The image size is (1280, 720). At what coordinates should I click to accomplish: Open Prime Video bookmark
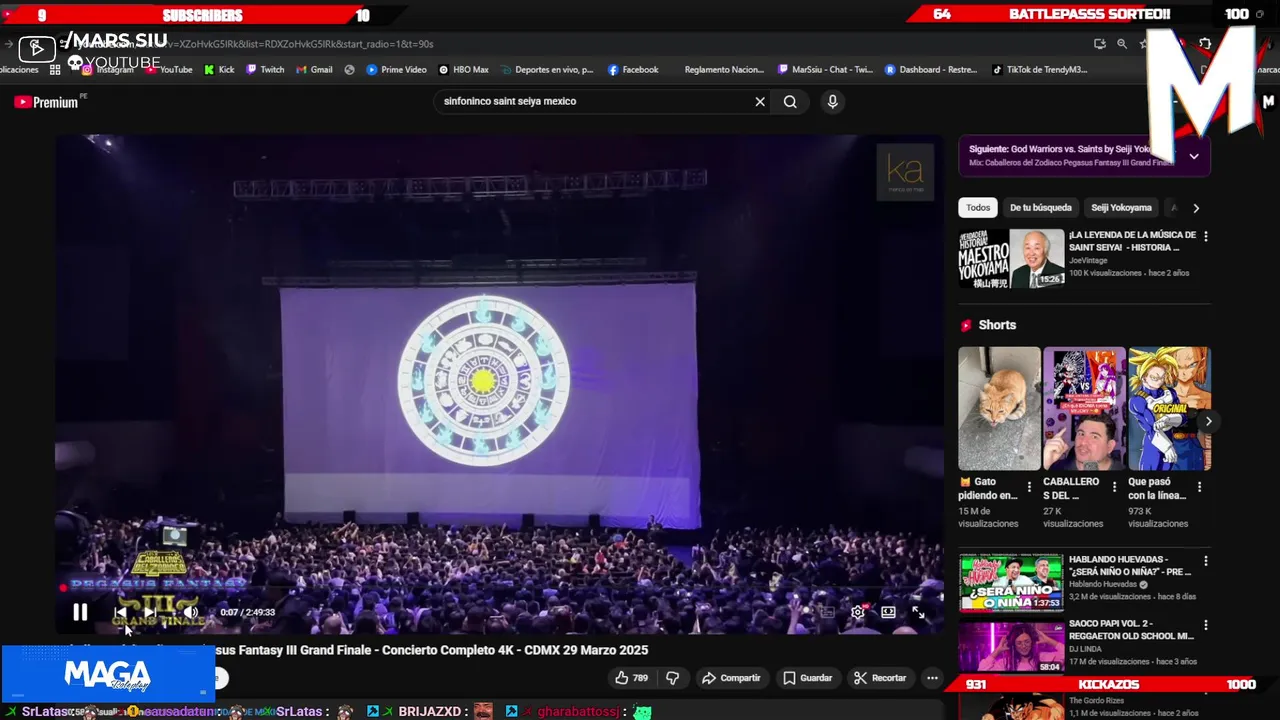point(396,70)
